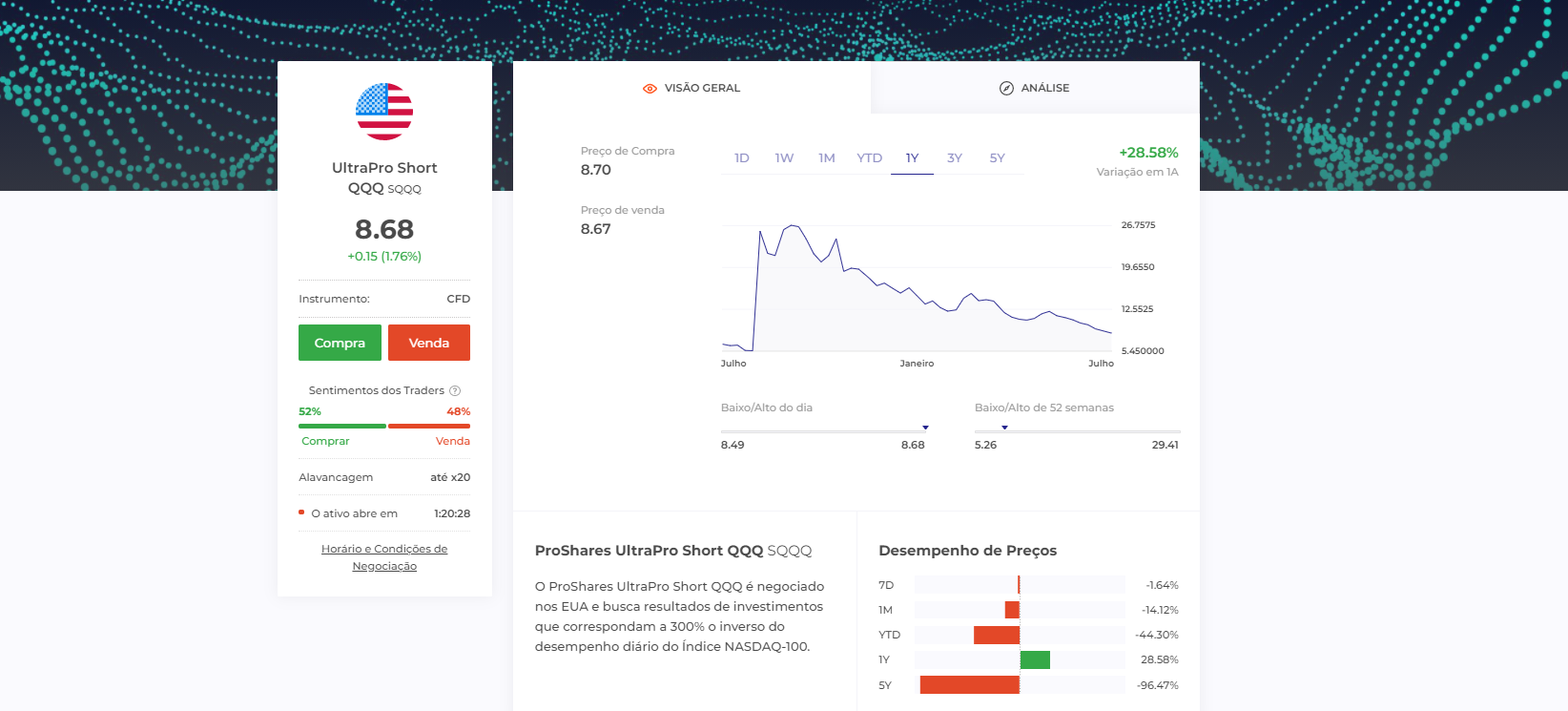
Task: Click the green 52% buy sentiment bar
Action: click(342, 426)
